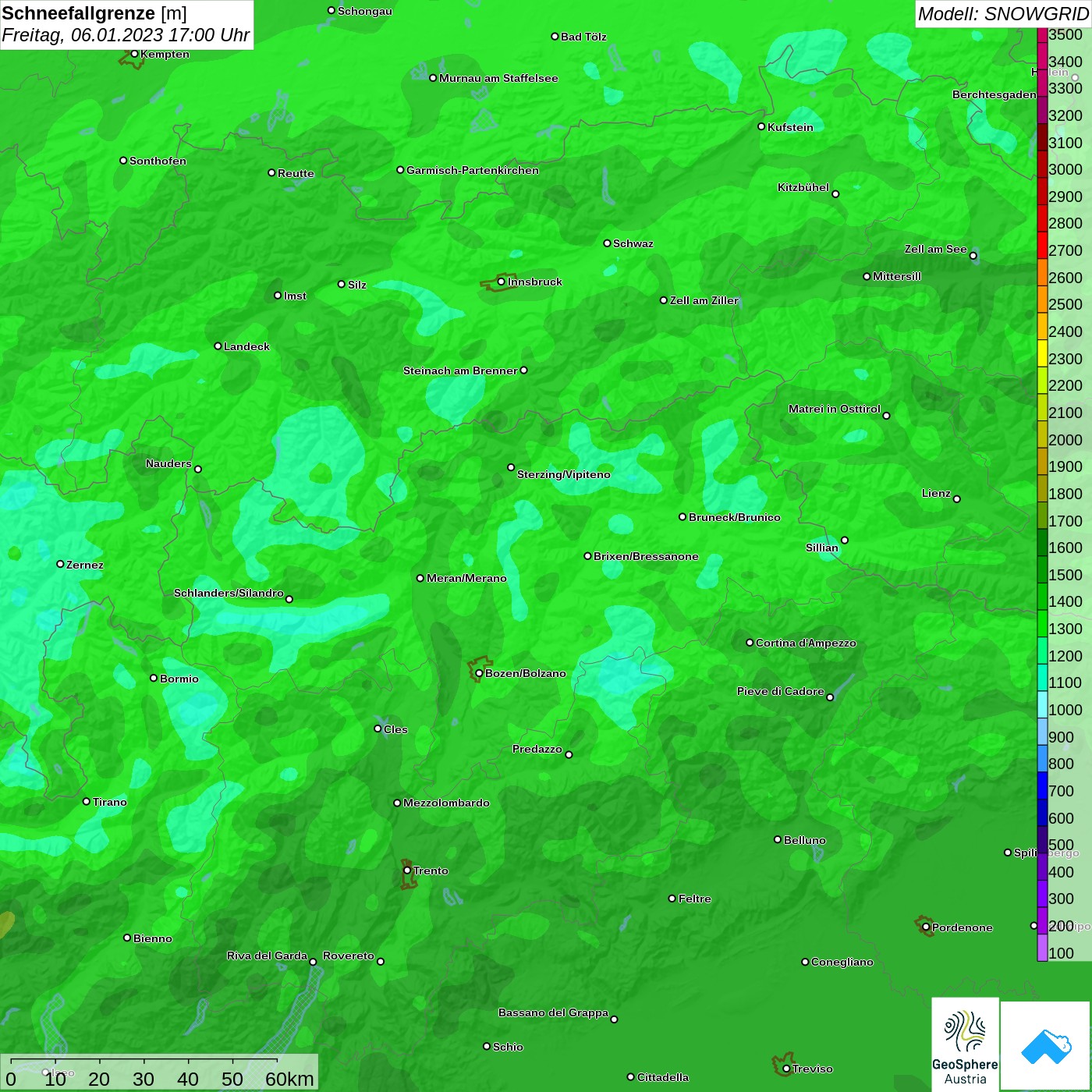Click the Berchtesgaden label
The width and height of the screenshot is (1092, 1092).
pos(994,94)
